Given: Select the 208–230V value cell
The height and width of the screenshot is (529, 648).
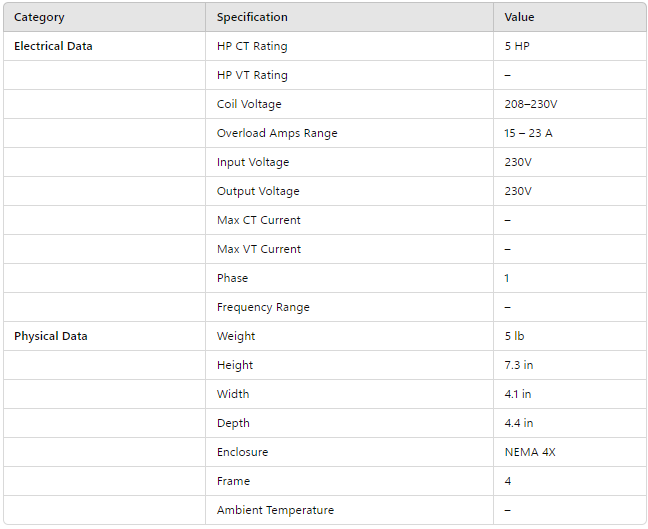Looking at the screenshot, I should coord(530,104).
